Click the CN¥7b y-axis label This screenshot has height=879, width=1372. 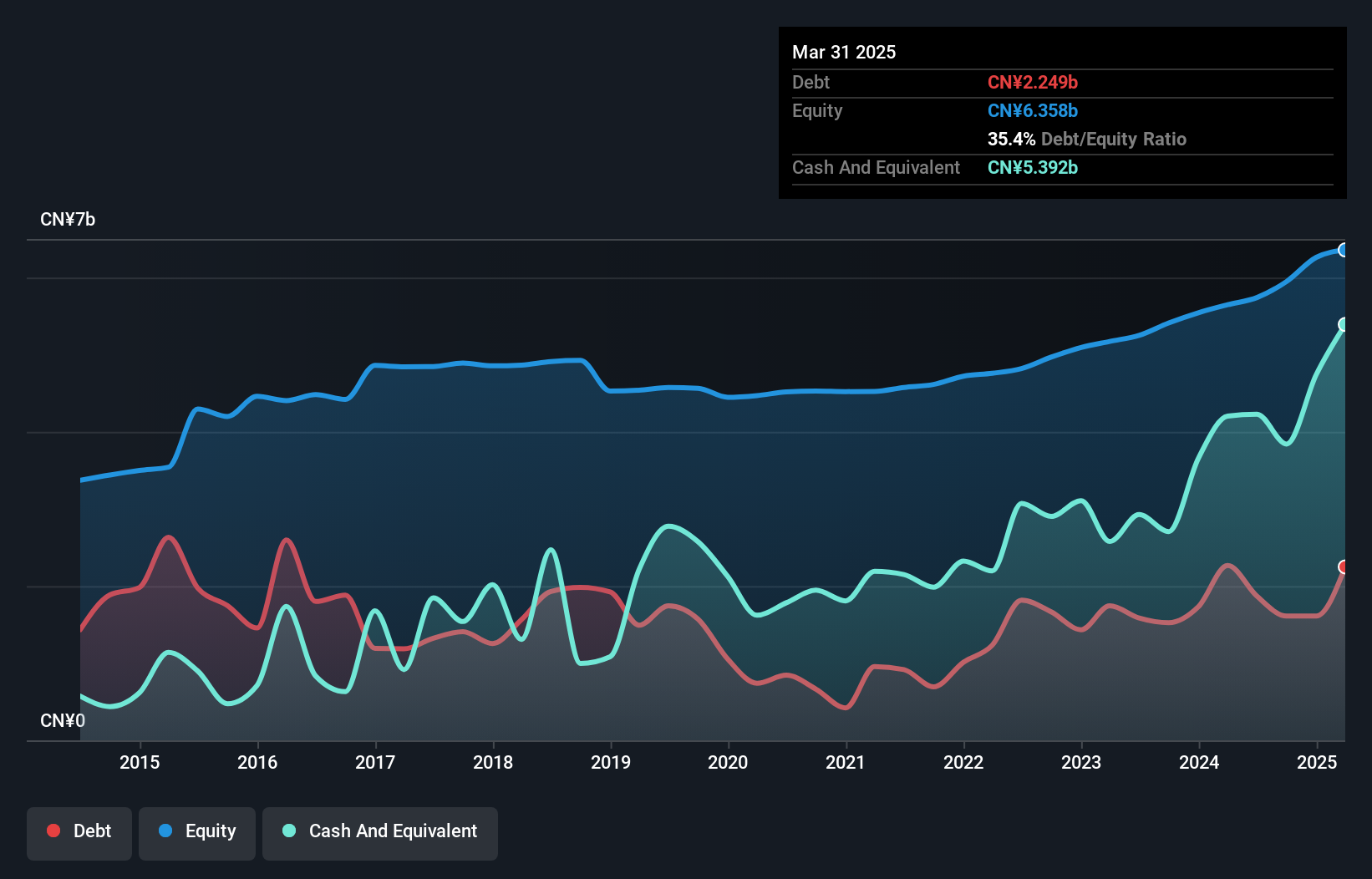coord(68,220)
